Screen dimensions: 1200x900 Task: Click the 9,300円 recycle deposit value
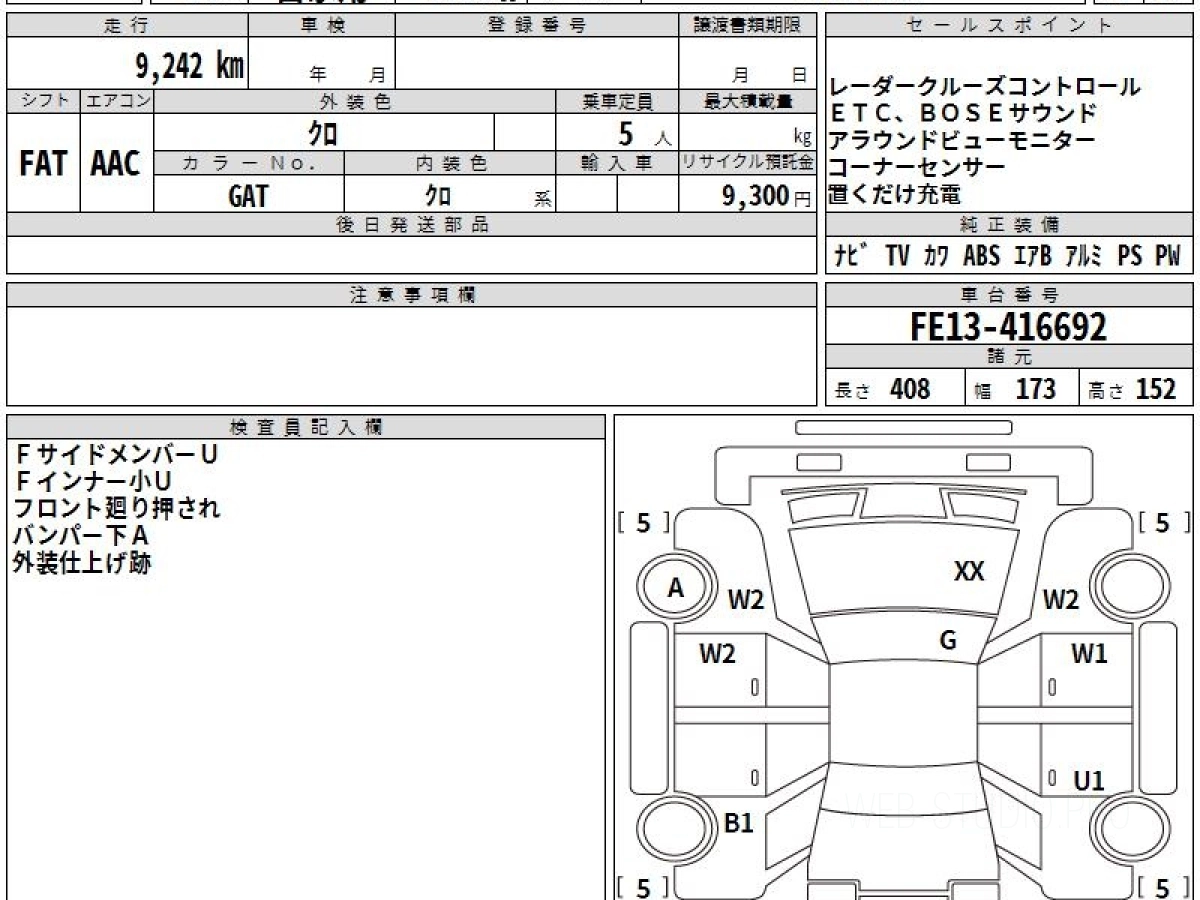[x=767, y=196]
